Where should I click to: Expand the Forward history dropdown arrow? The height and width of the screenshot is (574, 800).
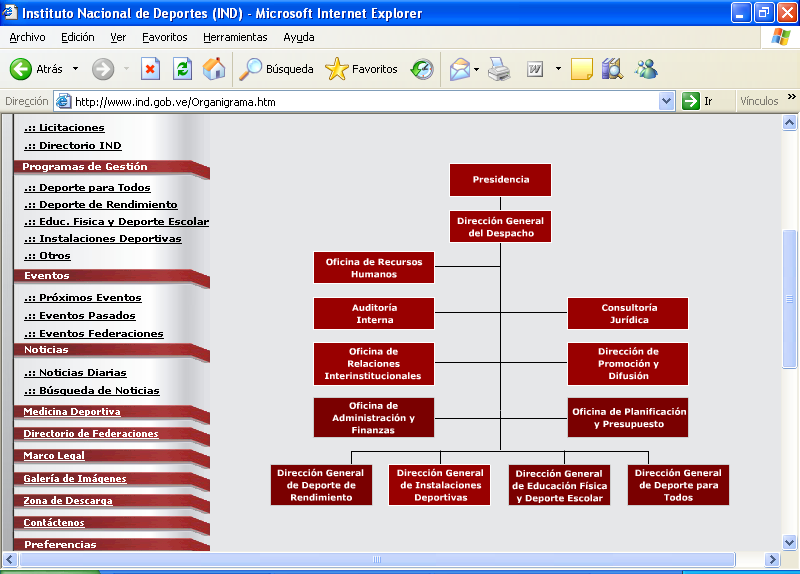click(x=126, y=69)
